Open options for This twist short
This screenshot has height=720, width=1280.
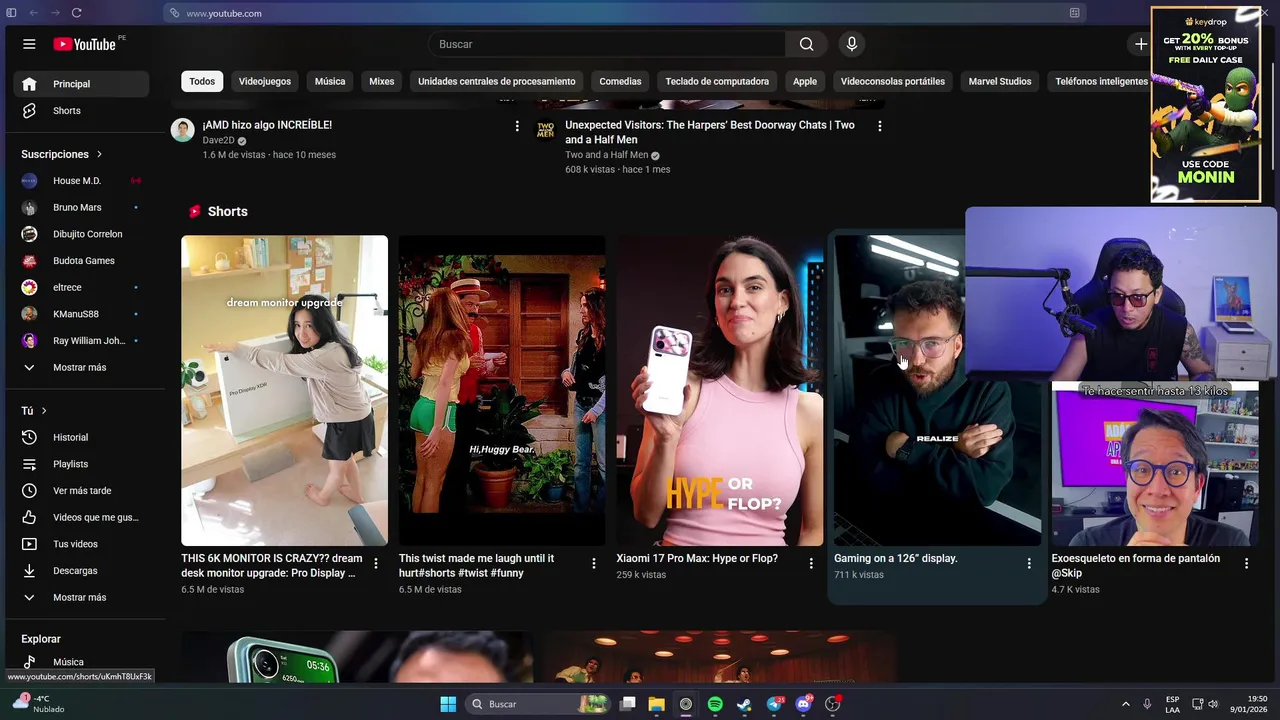593,564
